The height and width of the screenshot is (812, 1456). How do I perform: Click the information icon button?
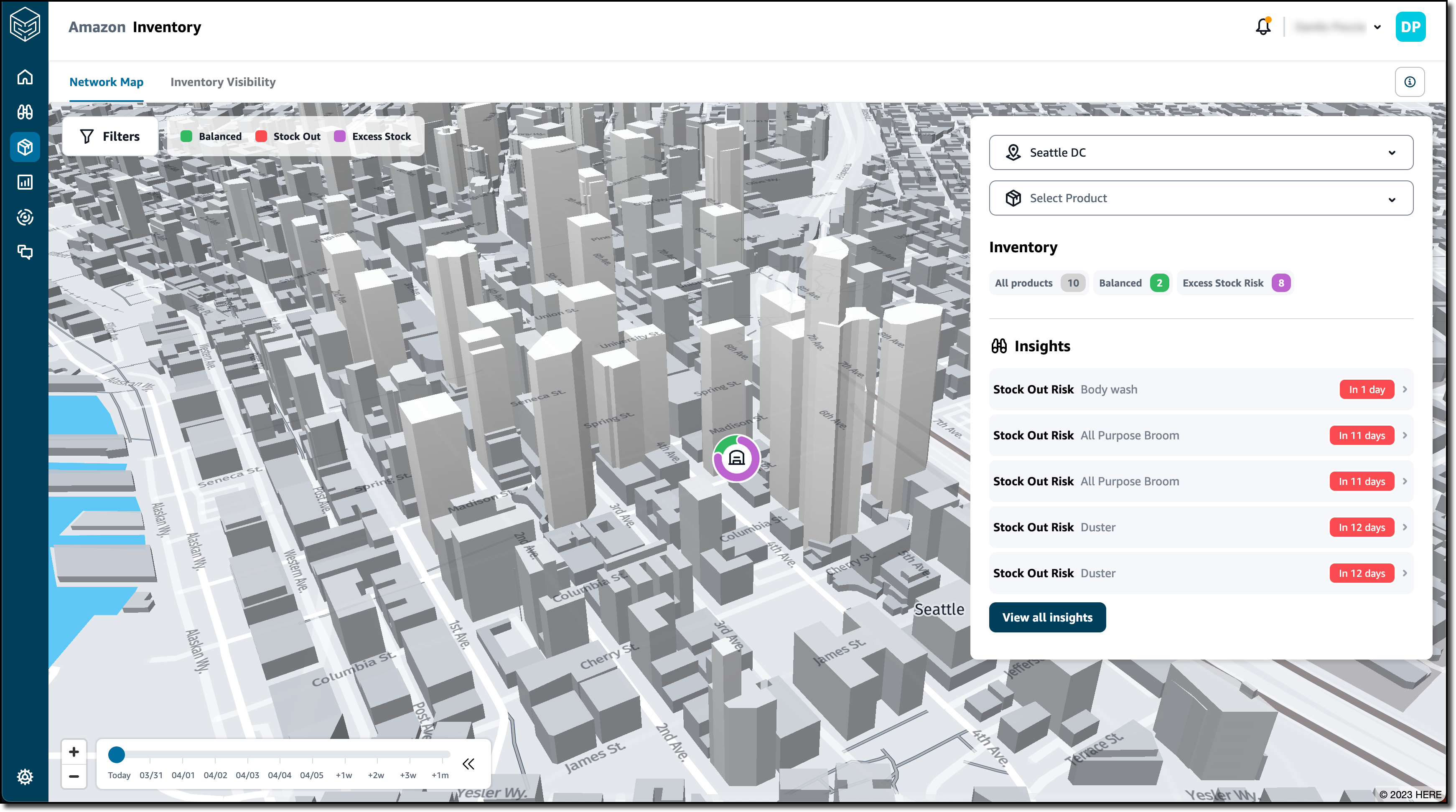(1410, 82)
